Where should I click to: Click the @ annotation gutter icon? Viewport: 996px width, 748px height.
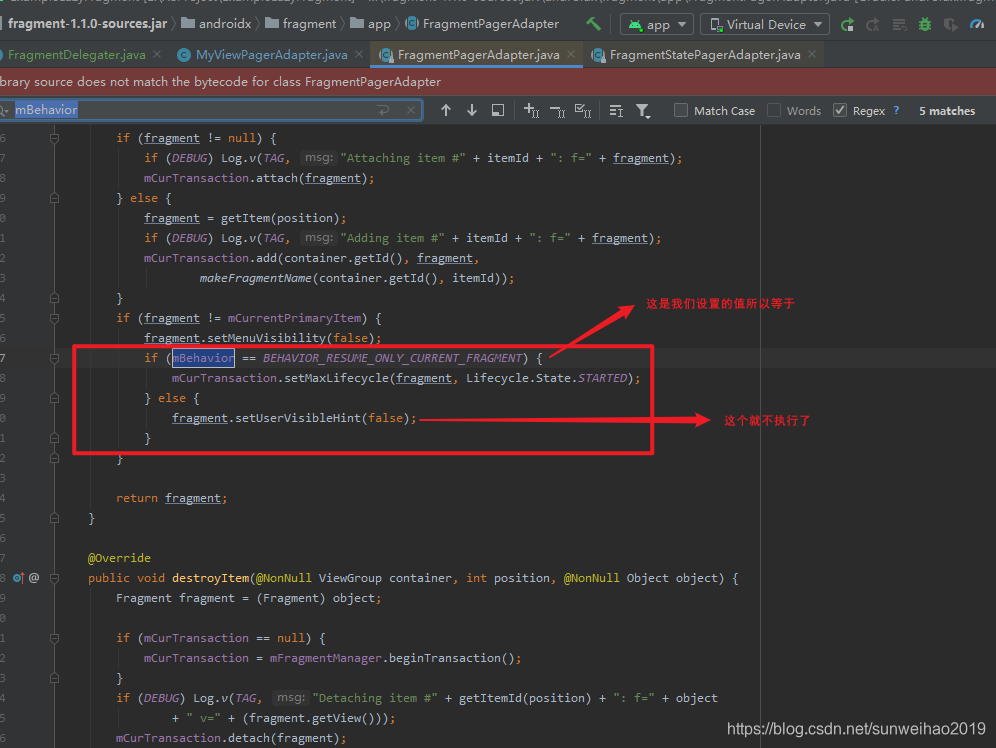coord(34,578)
